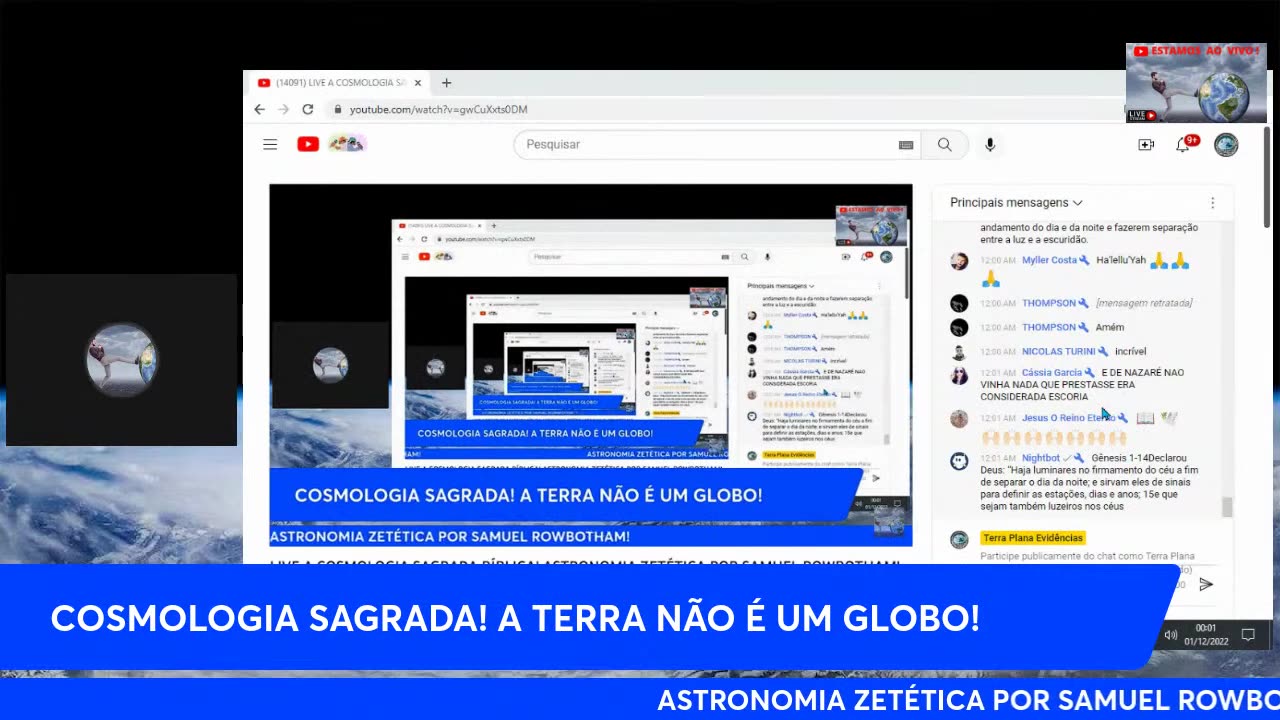Click the '[mensagem retratada]' chat text
This screenshot has height=720, width=1280.
(1144, 303)
